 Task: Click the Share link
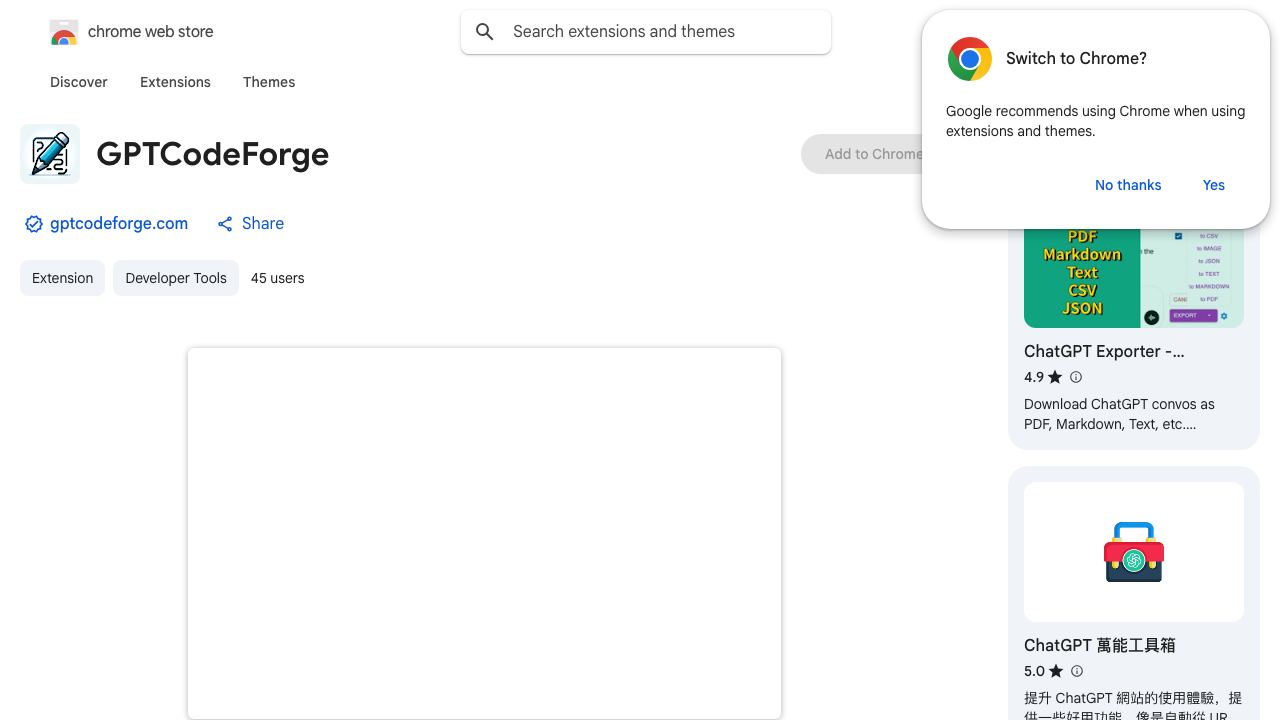pos(263,224)
